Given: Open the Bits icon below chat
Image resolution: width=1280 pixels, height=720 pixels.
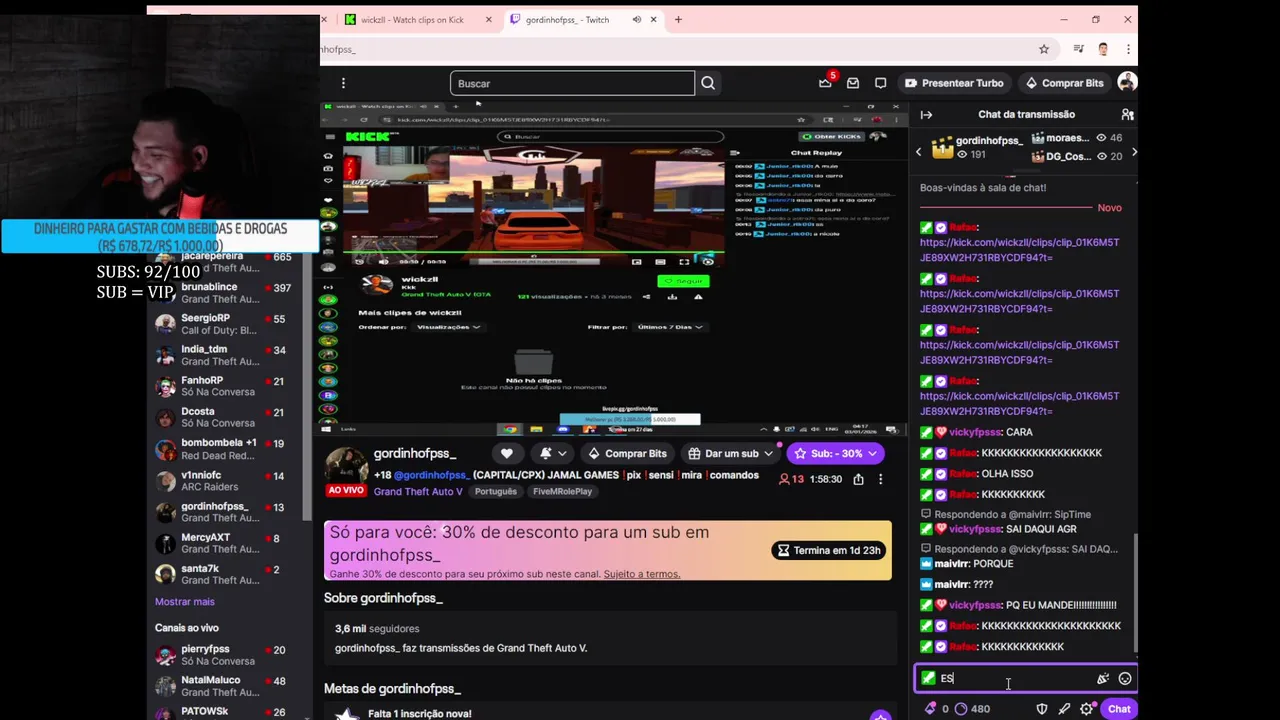Looking at the screenshot, I should (x=930, y=709).
